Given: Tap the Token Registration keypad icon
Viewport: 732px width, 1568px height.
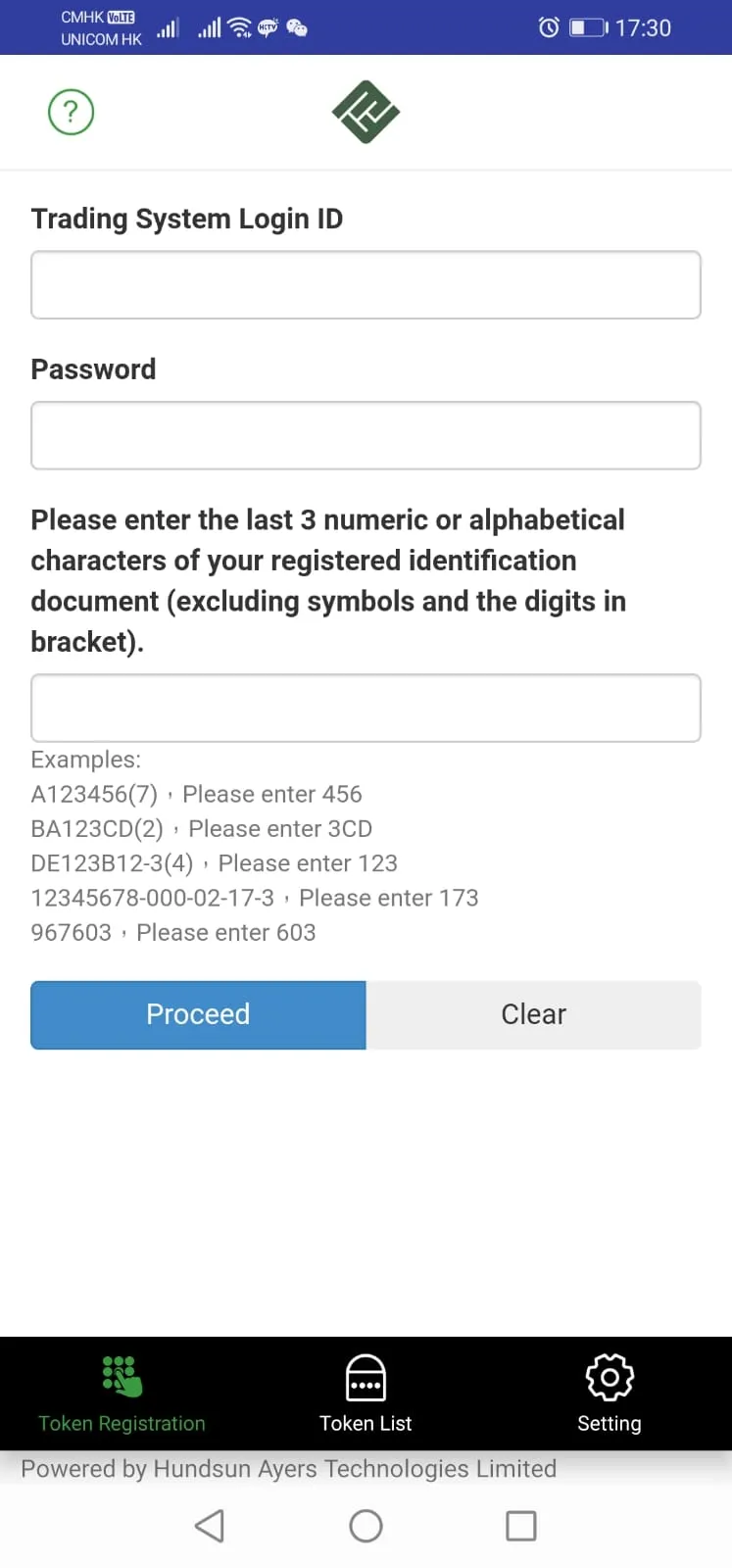Looking at the screenshot, I should (x=122, y=1377).
